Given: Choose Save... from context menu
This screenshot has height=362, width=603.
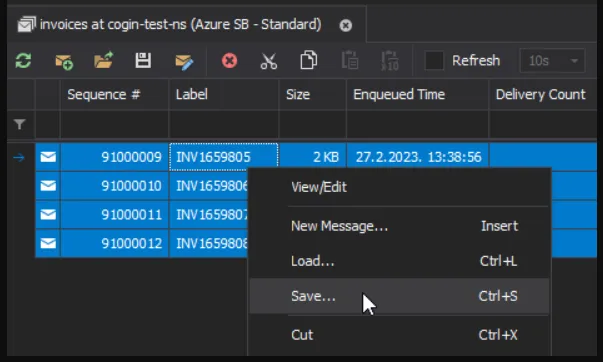Looking at the screenshot, I should tap(399, 296).
